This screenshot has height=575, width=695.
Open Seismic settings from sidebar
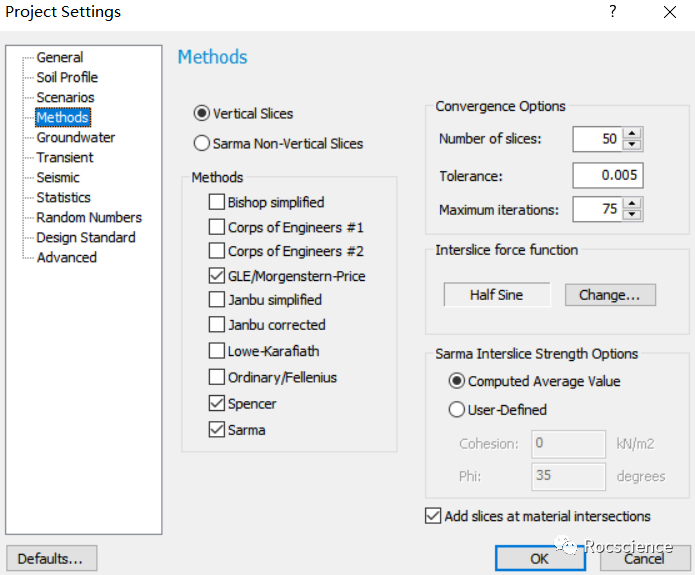58,178
